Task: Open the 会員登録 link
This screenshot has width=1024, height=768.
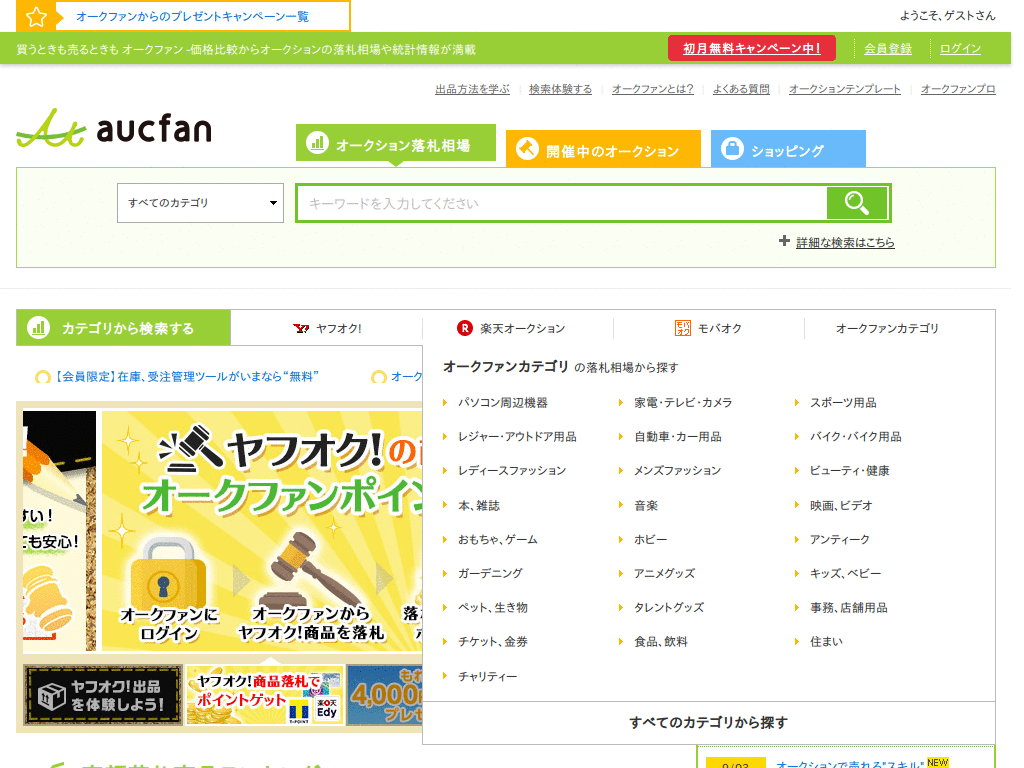Action: click(x=888, y=49)
